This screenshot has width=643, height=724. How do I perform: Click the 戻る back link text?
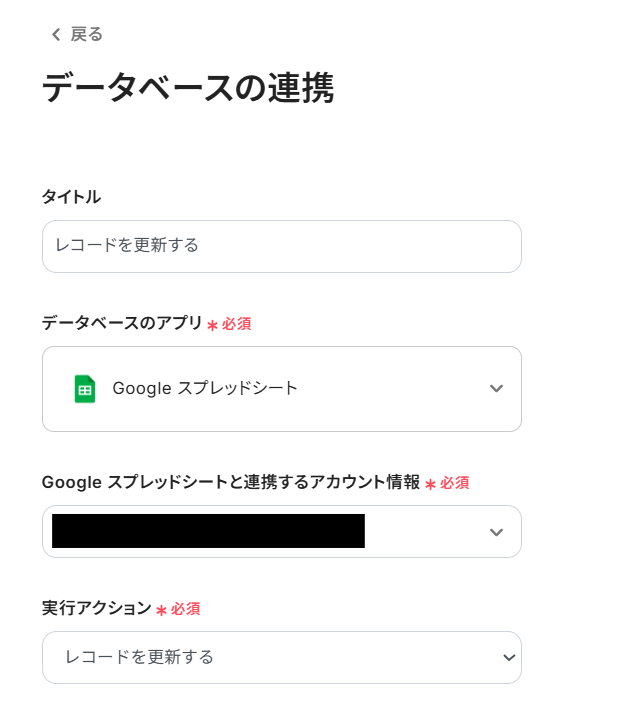coord(86,35)
